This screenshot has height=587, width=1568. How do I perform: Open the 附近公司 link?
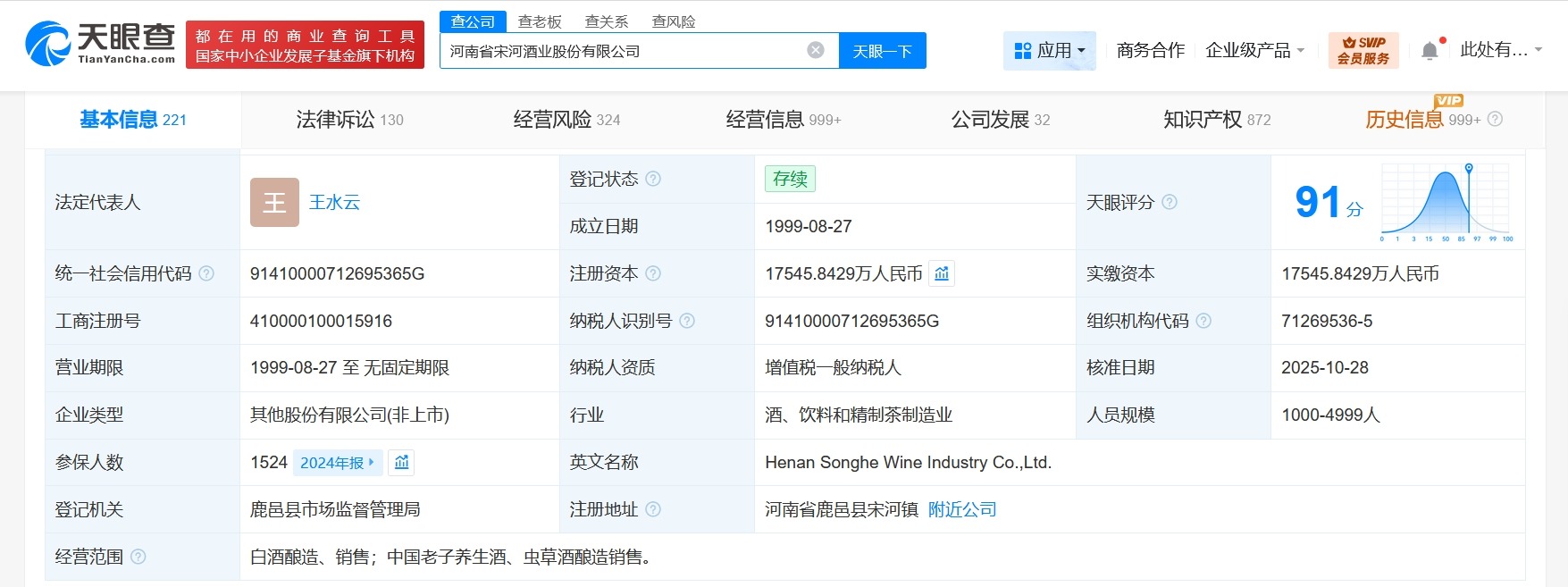962,509
